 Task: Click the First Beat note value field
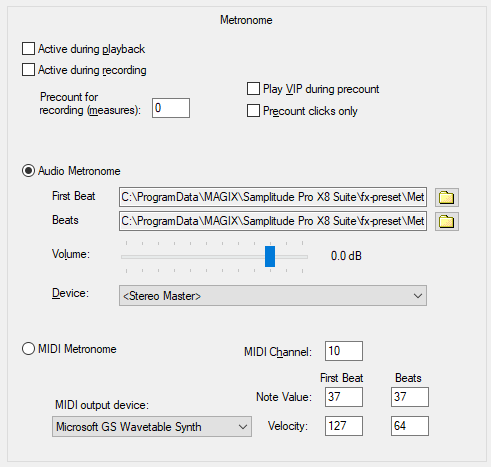344,397
